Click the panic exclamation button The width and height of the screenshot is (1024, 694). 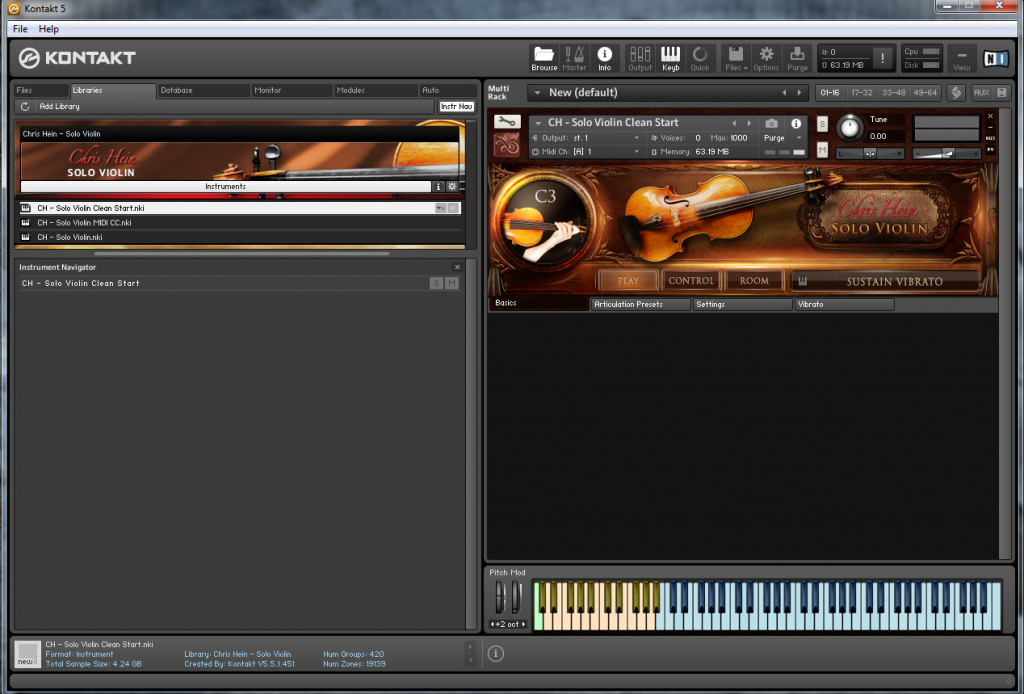coord(882,58)
